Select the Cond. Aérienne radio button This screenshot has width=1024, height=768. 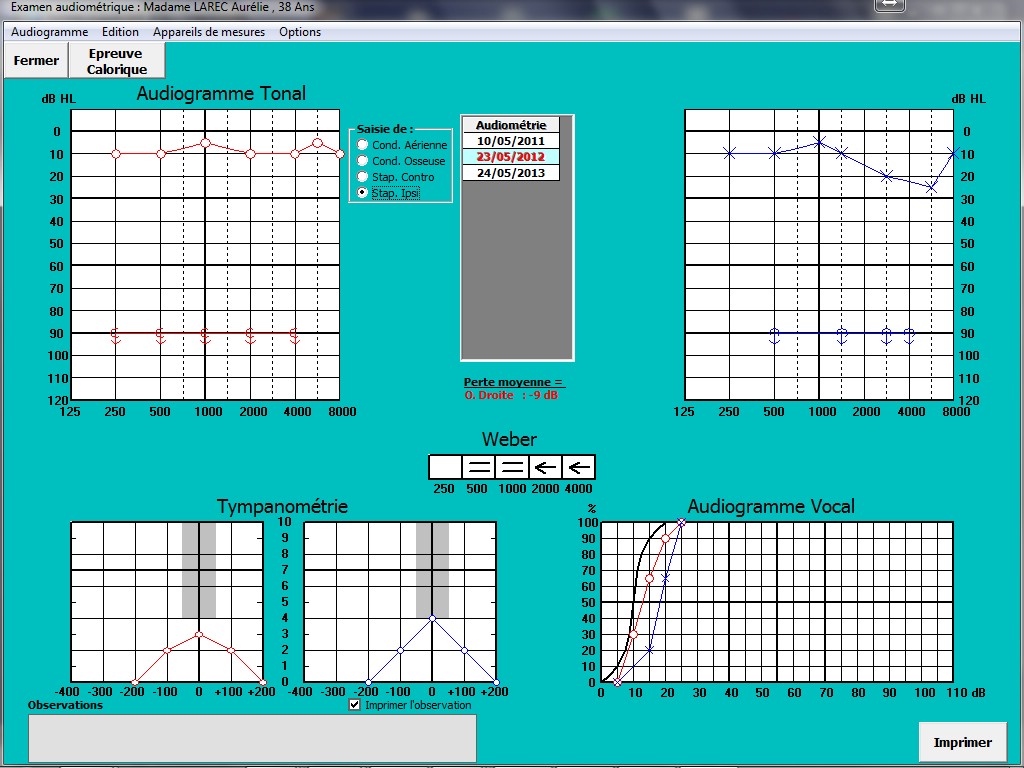(x=363, y=145)
